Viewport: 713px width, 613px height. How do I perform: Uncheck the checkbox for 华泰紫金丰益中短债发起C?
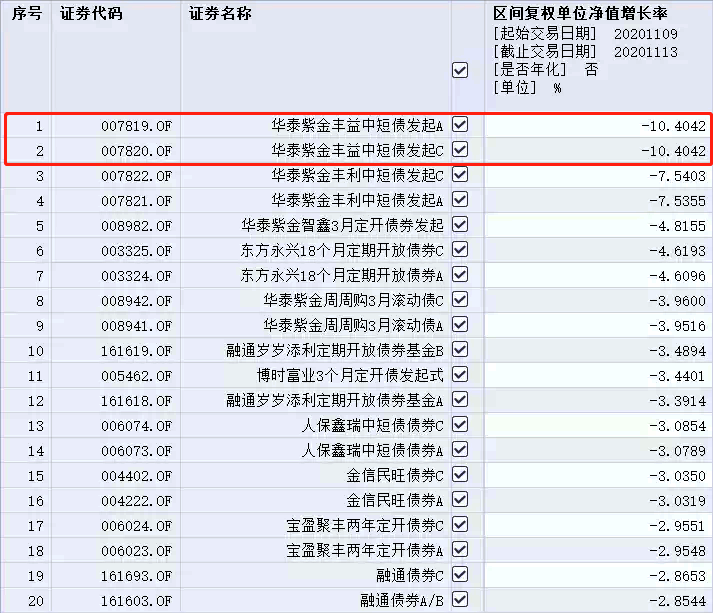click(460, 149)
